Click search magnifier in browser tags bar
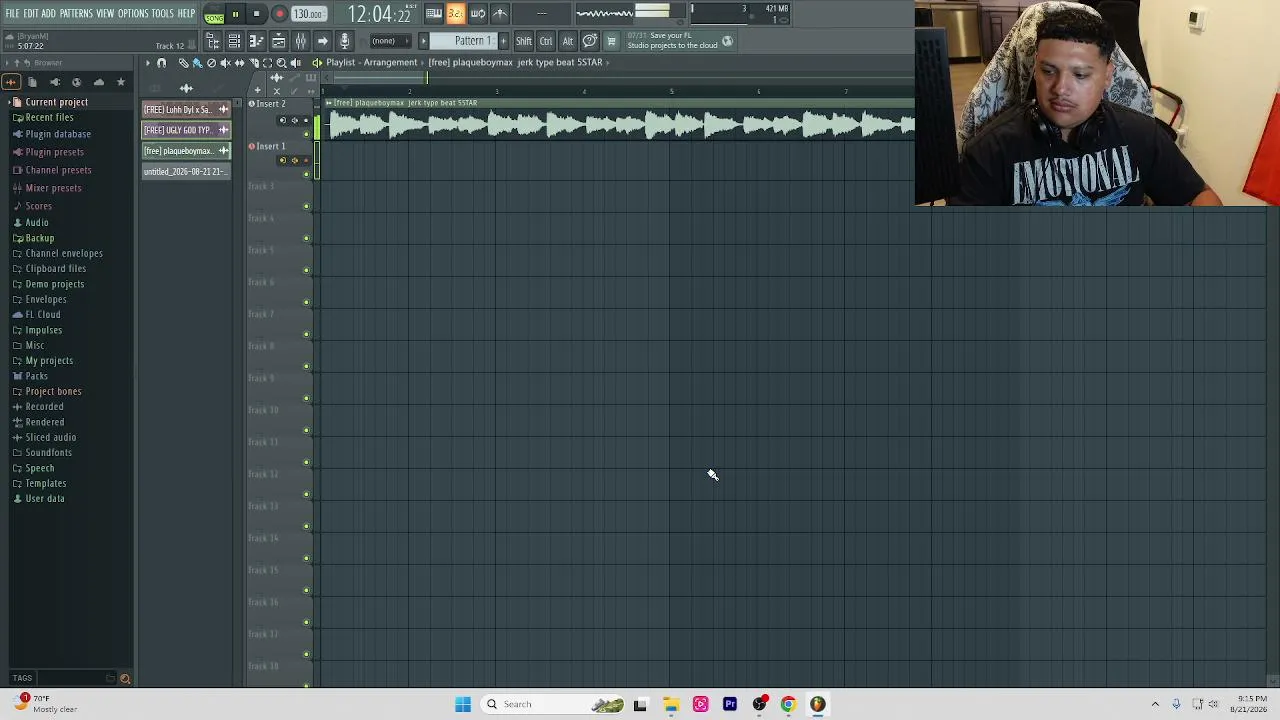 (x=125, y=679)
